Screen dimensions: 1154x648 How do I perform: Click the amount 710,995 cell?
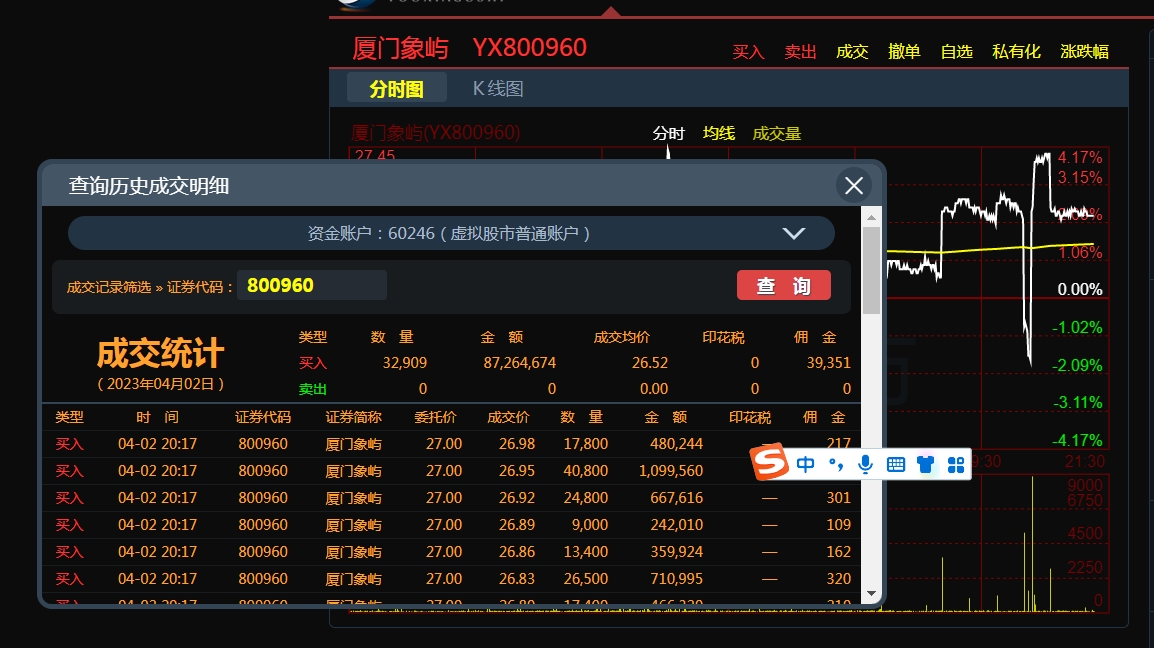[x=676, y=579]
